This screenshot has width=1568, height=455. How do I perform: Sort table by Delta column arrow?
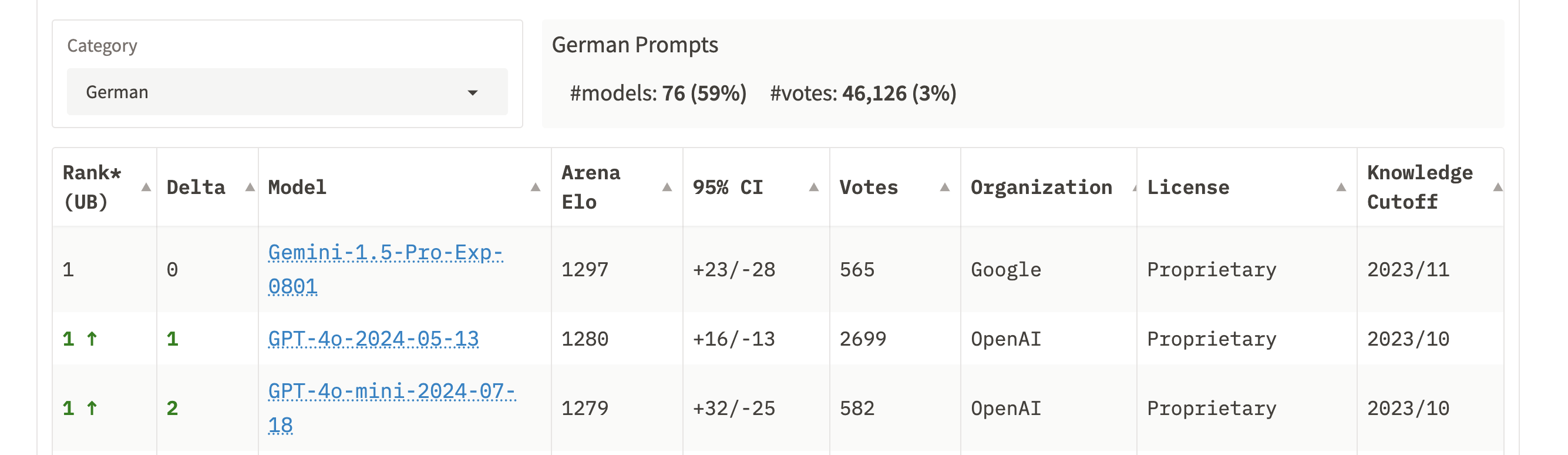pos(250,188)
